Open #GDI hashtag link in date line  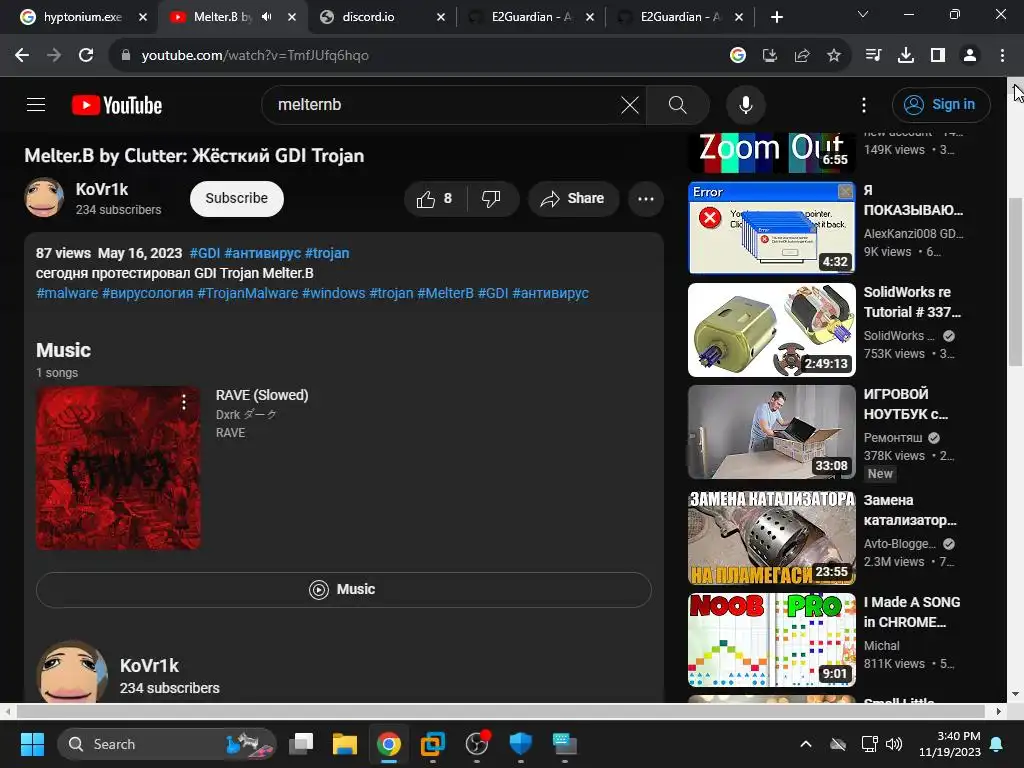pyautogui.click(x=204, y=253)
